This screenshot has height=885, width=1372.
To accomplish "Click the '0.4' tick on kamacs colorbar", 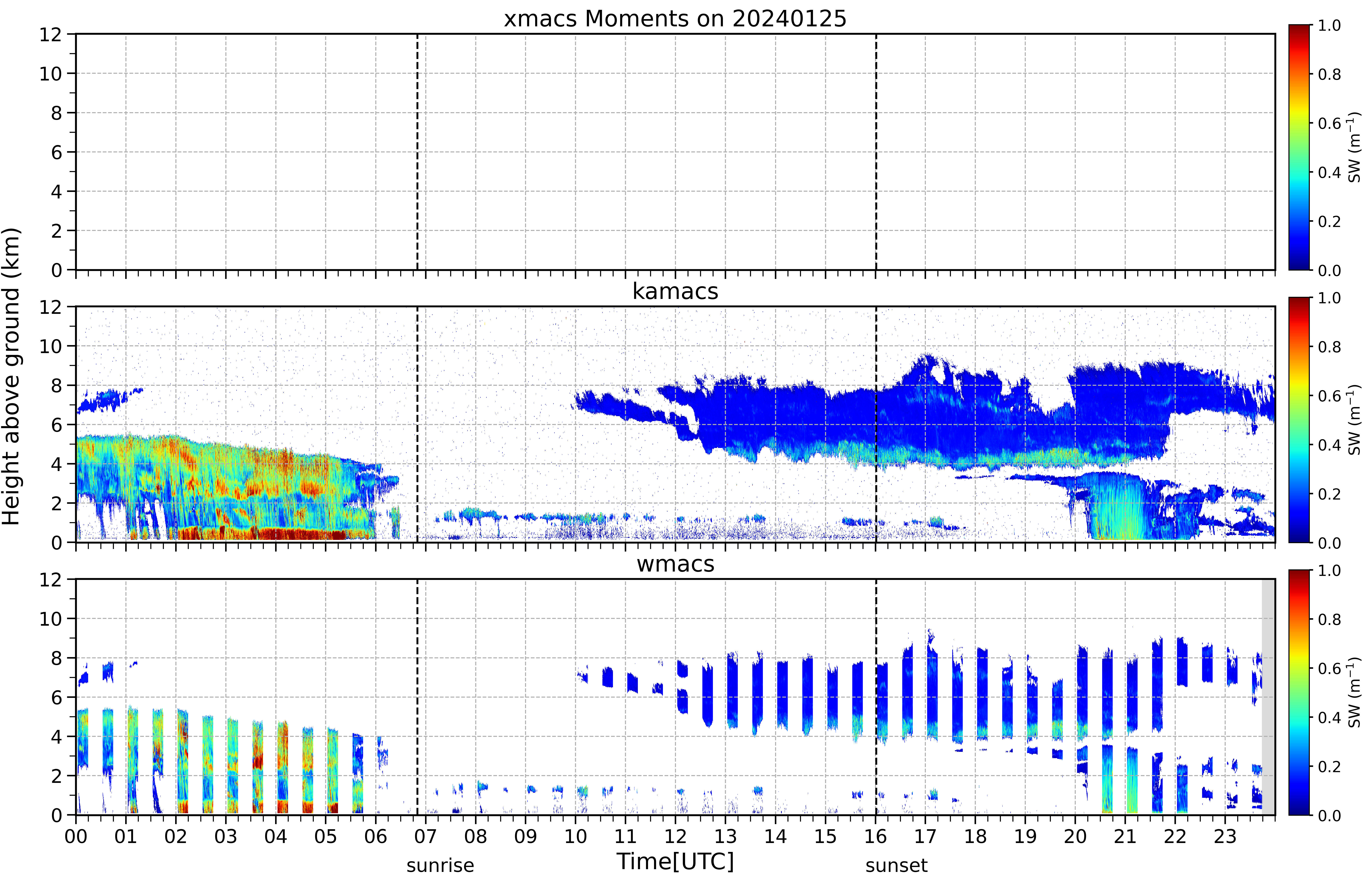I will pos(1329,445).
